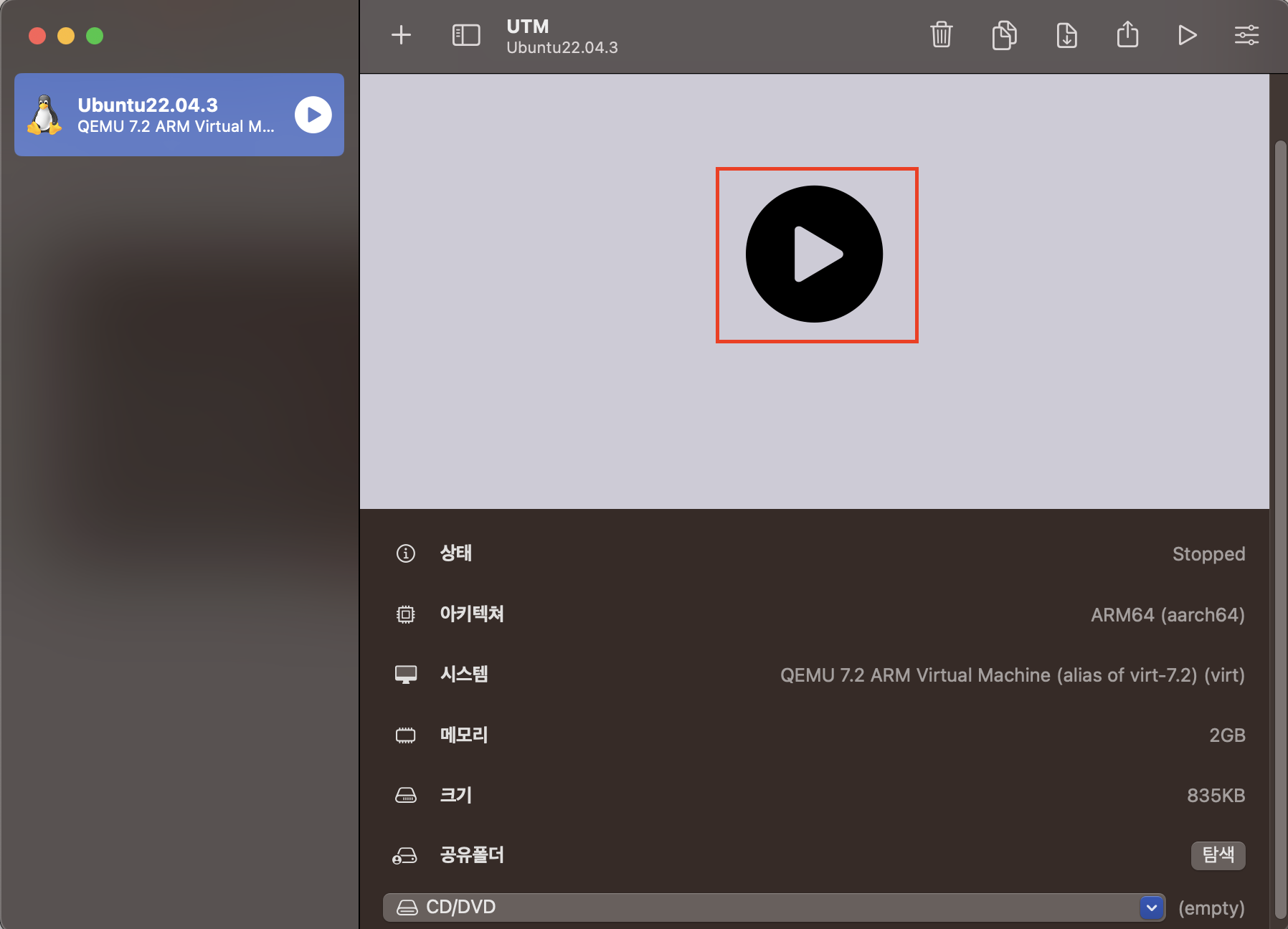Click the 상태 label

[x=456, y=553]
